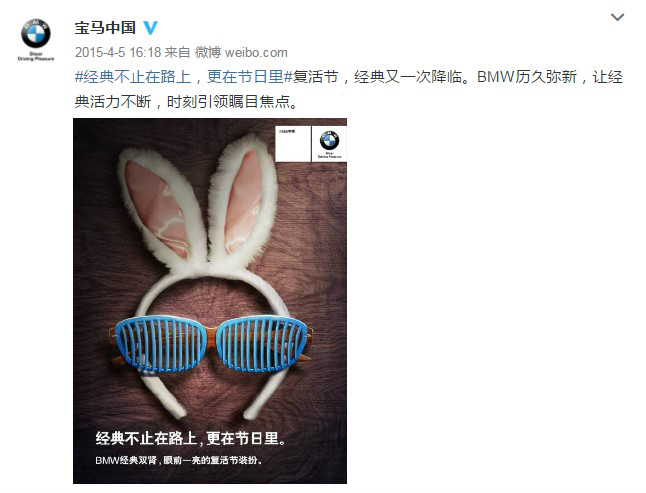Expand the post options chevron menu
The width and height of the screenshot is (646, 493).
617,17
